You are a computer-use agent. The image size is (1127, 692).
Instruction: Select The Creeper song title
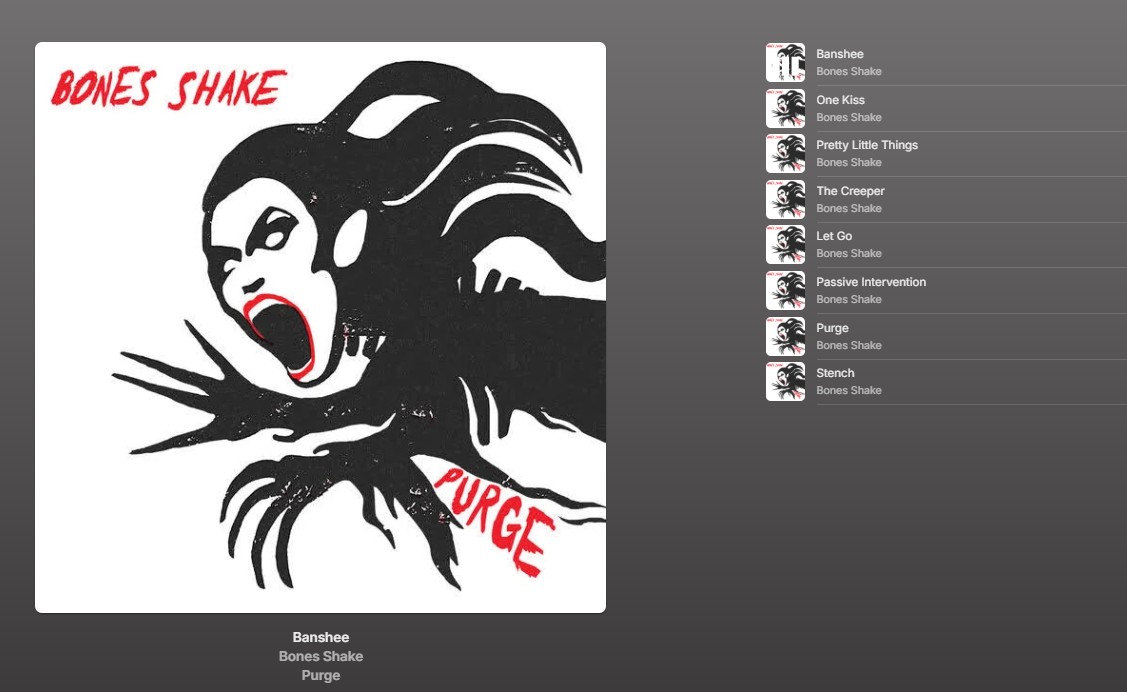(850, 191)
